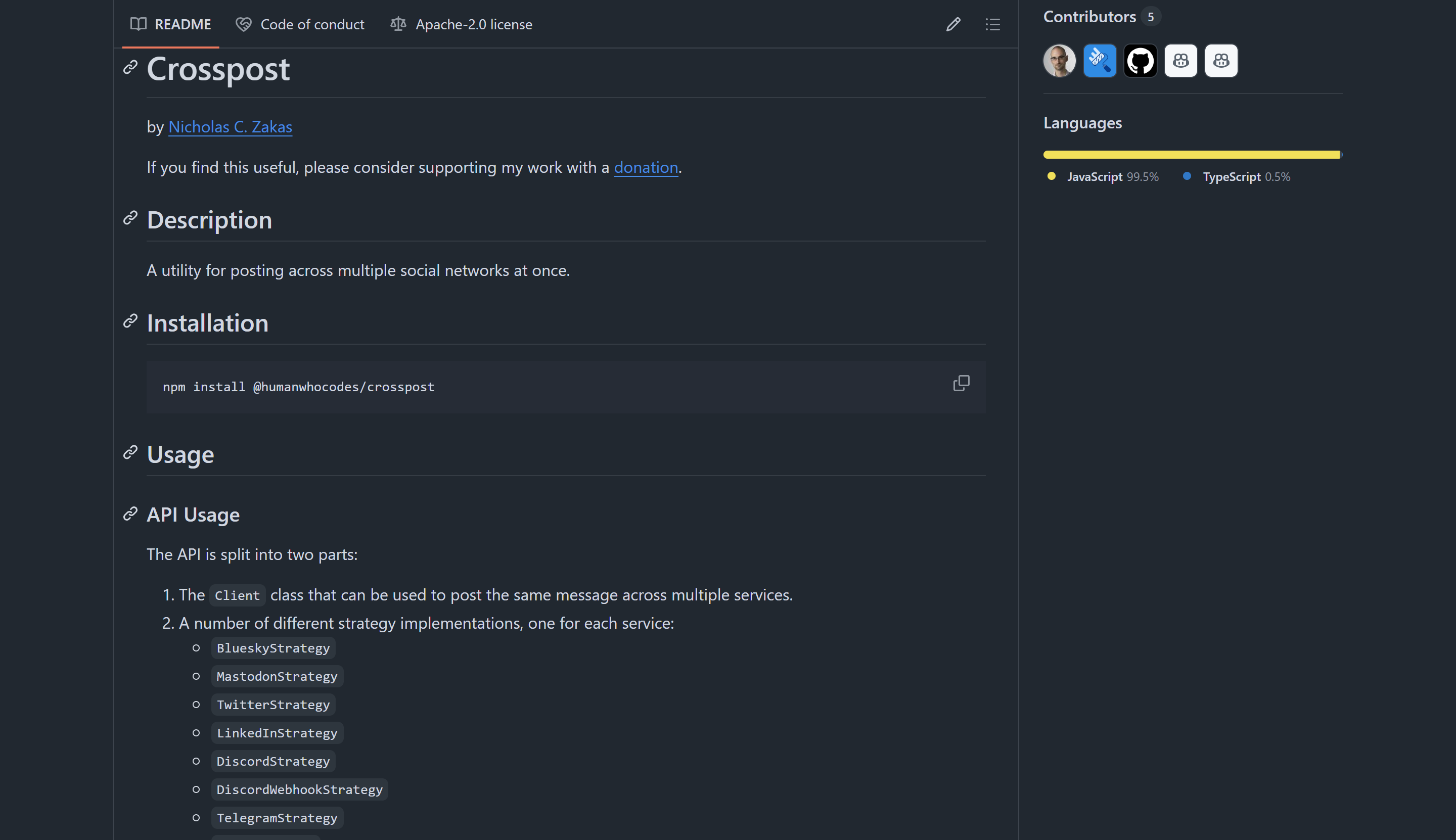
Task: Click the anchor link icon beside Installation
Action: [x=130, y=321]
